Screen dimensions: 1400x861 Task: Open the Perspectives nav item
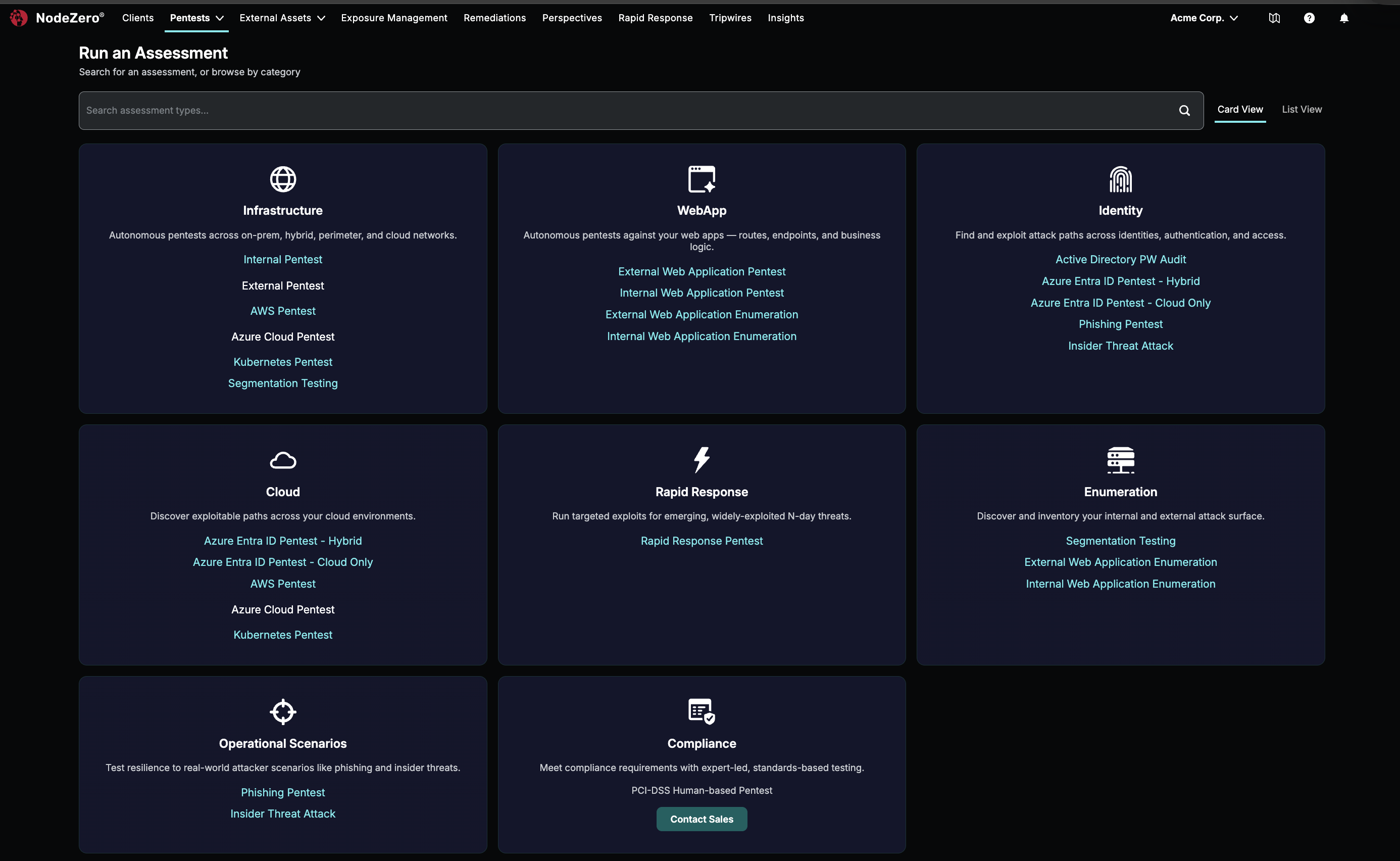click(x=572, y=18)
